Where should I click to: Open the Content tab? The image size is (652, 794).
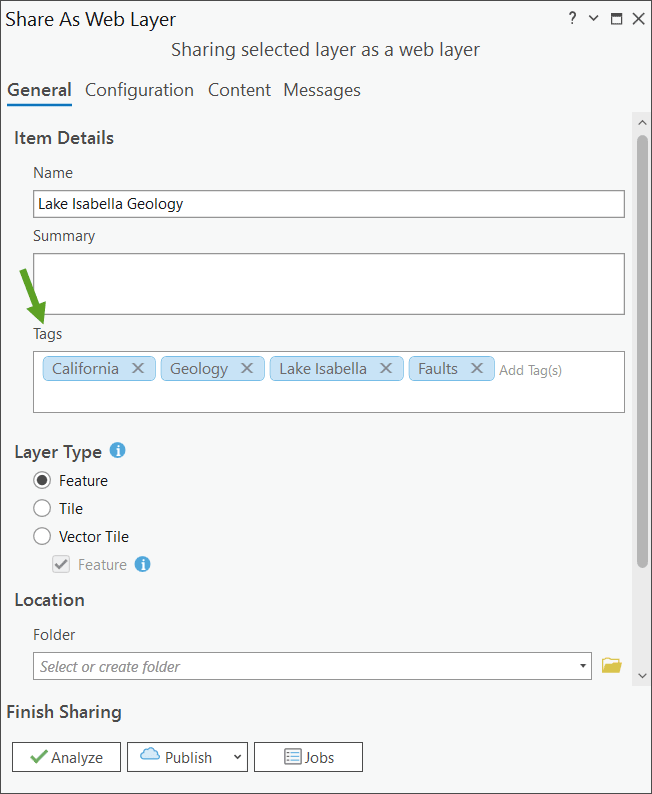point(239,90)
